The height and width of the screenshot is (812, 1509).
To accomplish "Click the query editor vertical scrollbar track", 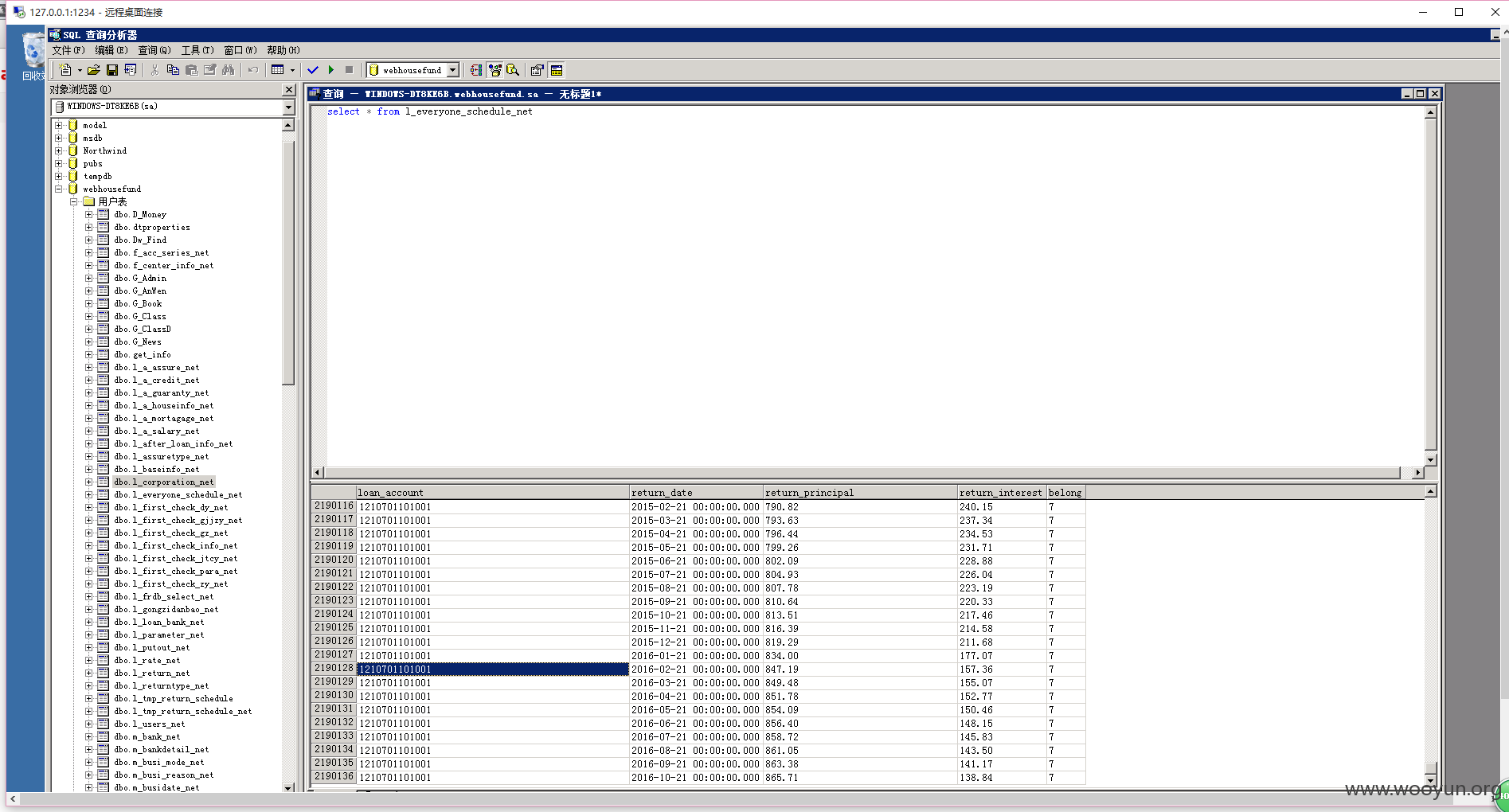I will pos(1430,286).
